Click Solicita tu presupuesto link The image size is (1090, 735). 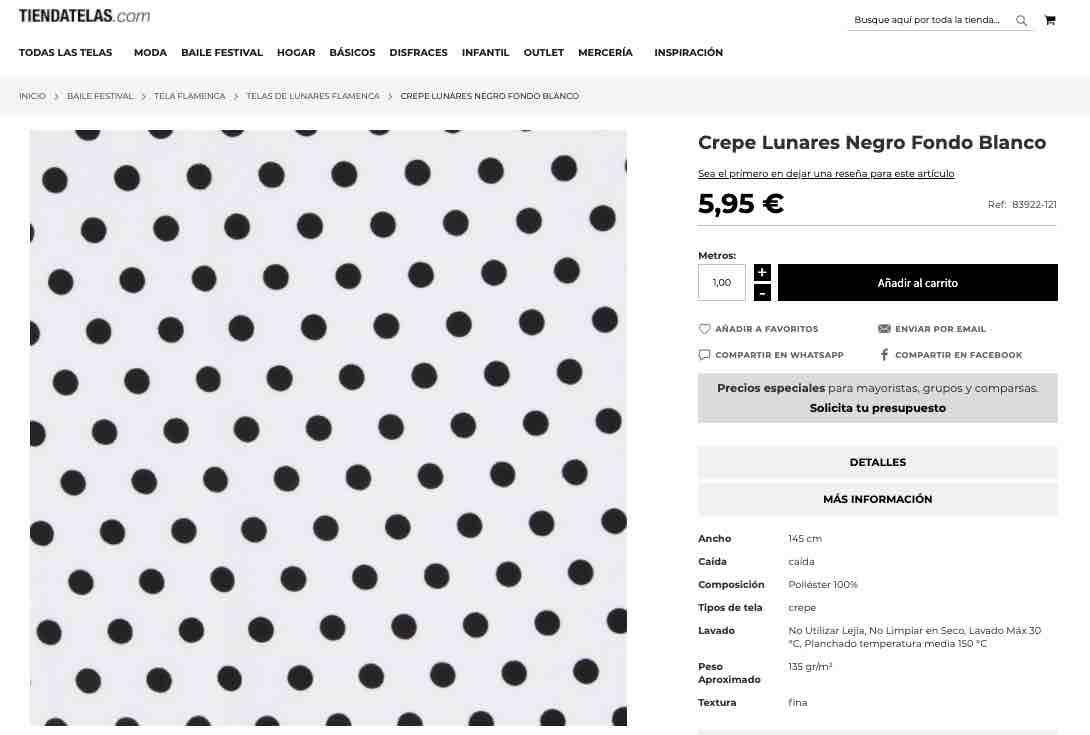pos(877,408)
